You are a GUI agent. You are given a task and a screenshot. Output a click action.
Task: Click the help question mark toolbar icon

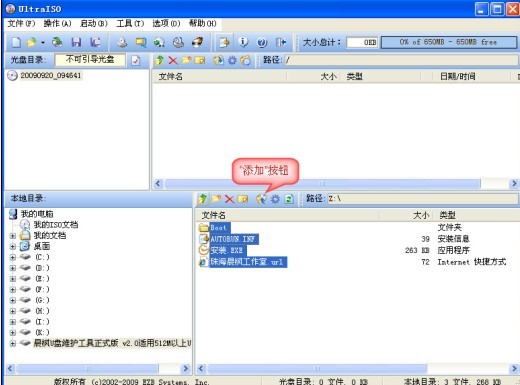click(262, 42)
